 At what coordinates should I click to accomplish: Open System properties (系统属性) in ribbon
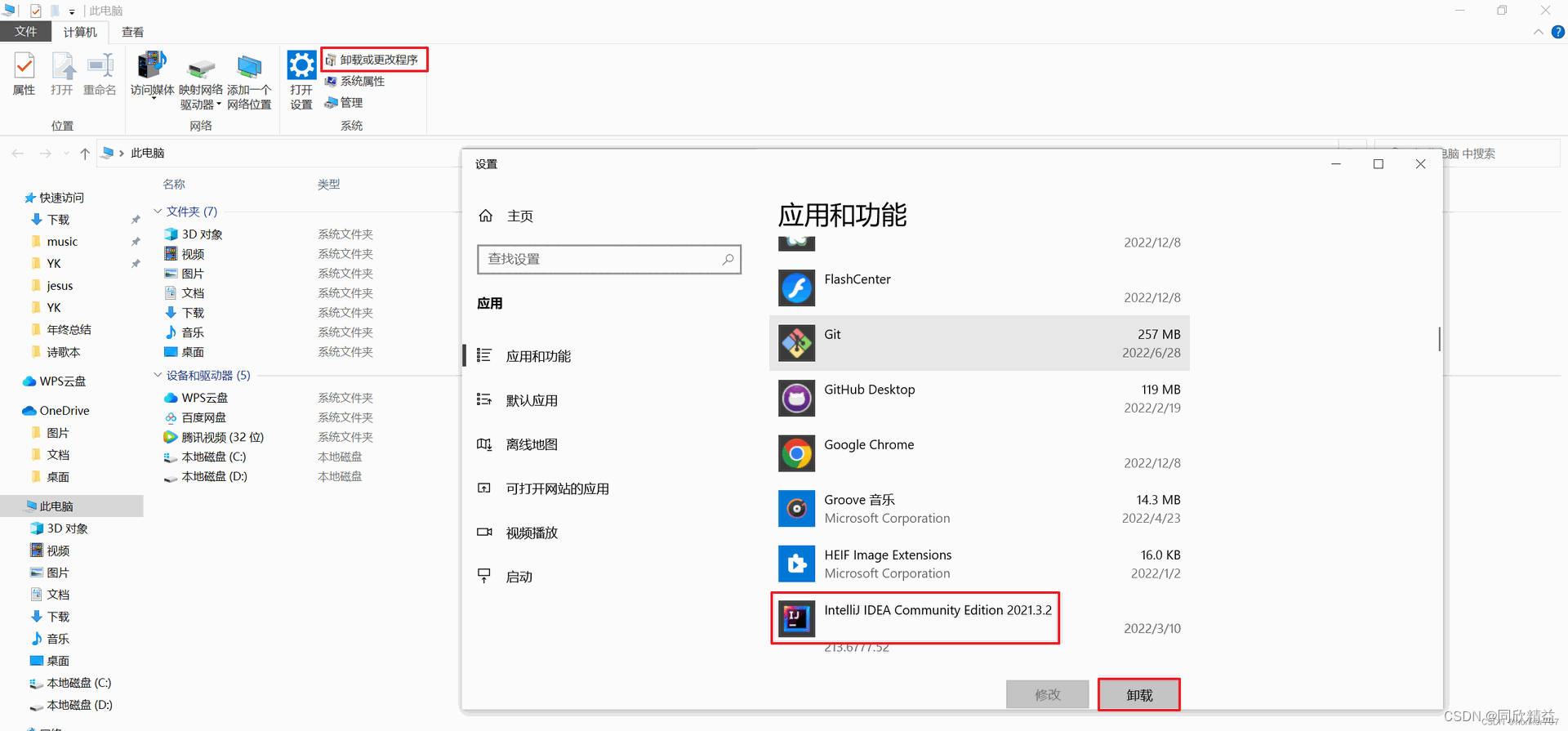[x=355, y=81]
